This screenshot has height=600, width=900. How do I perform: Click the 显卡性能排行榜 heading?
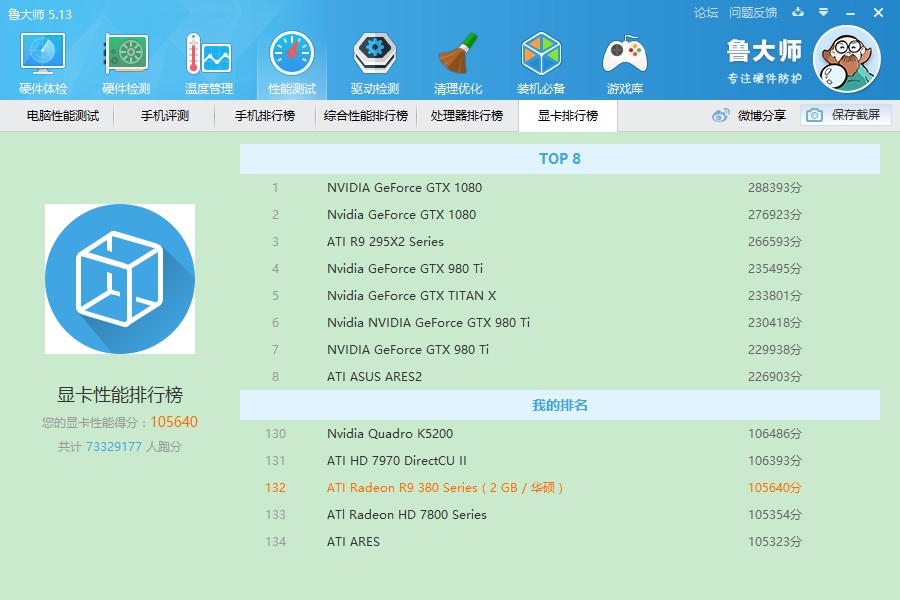point(120,395)
